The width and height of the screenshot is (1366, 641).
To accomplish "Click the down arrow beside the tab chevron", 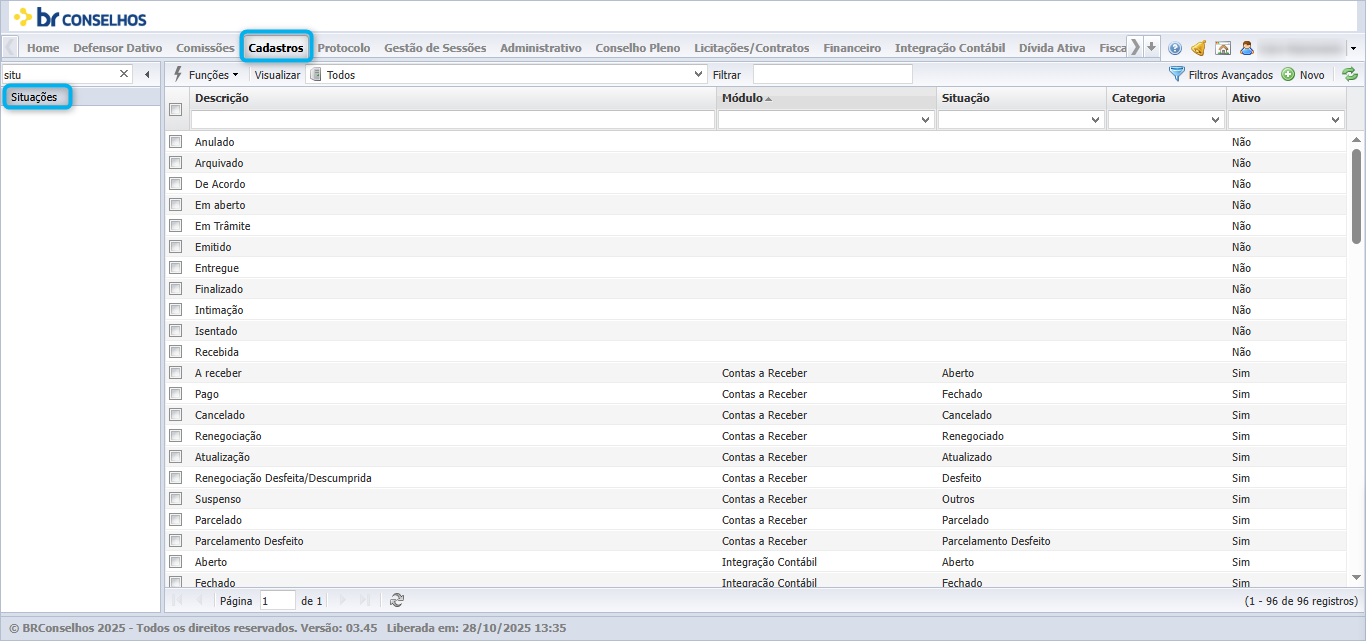I will coord(1151,47).
